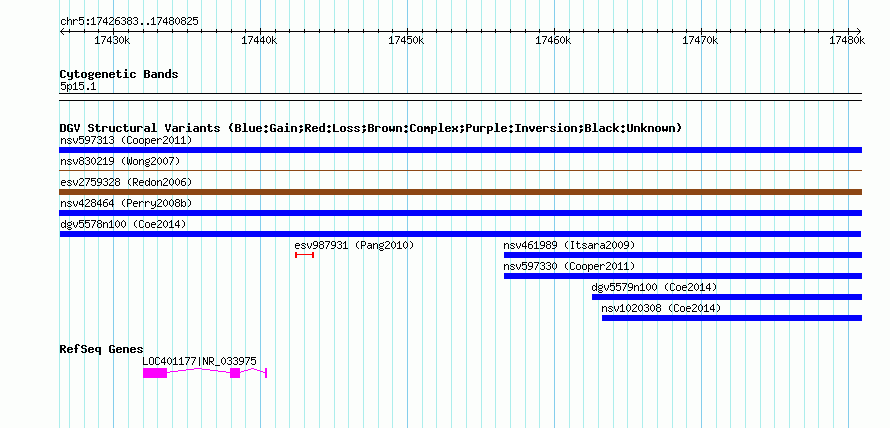Click the 17440k ruler label
The image size is (890, 428).
(260, 40)
